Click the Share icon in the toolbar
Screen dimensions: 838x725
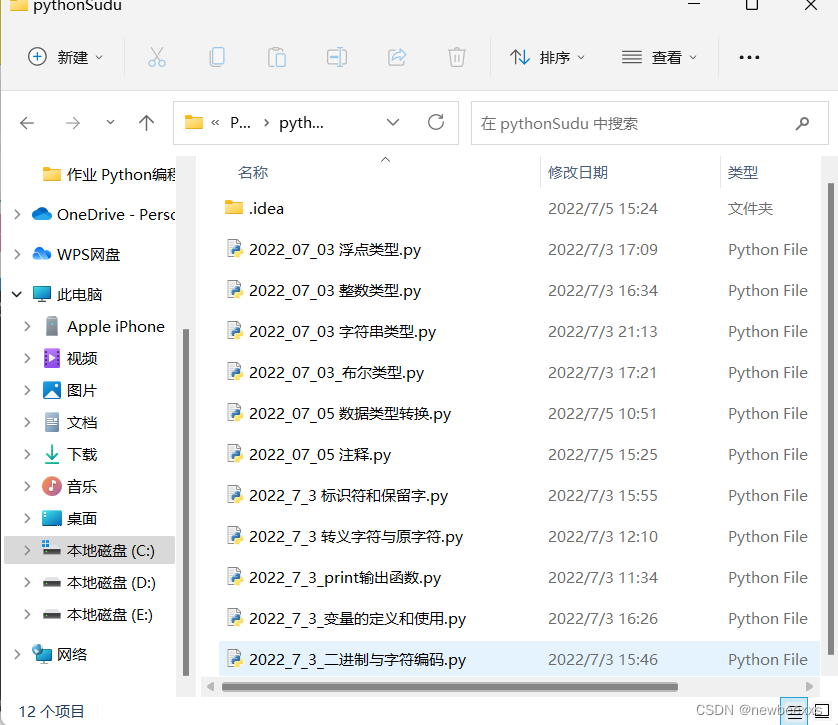[396, 57]
